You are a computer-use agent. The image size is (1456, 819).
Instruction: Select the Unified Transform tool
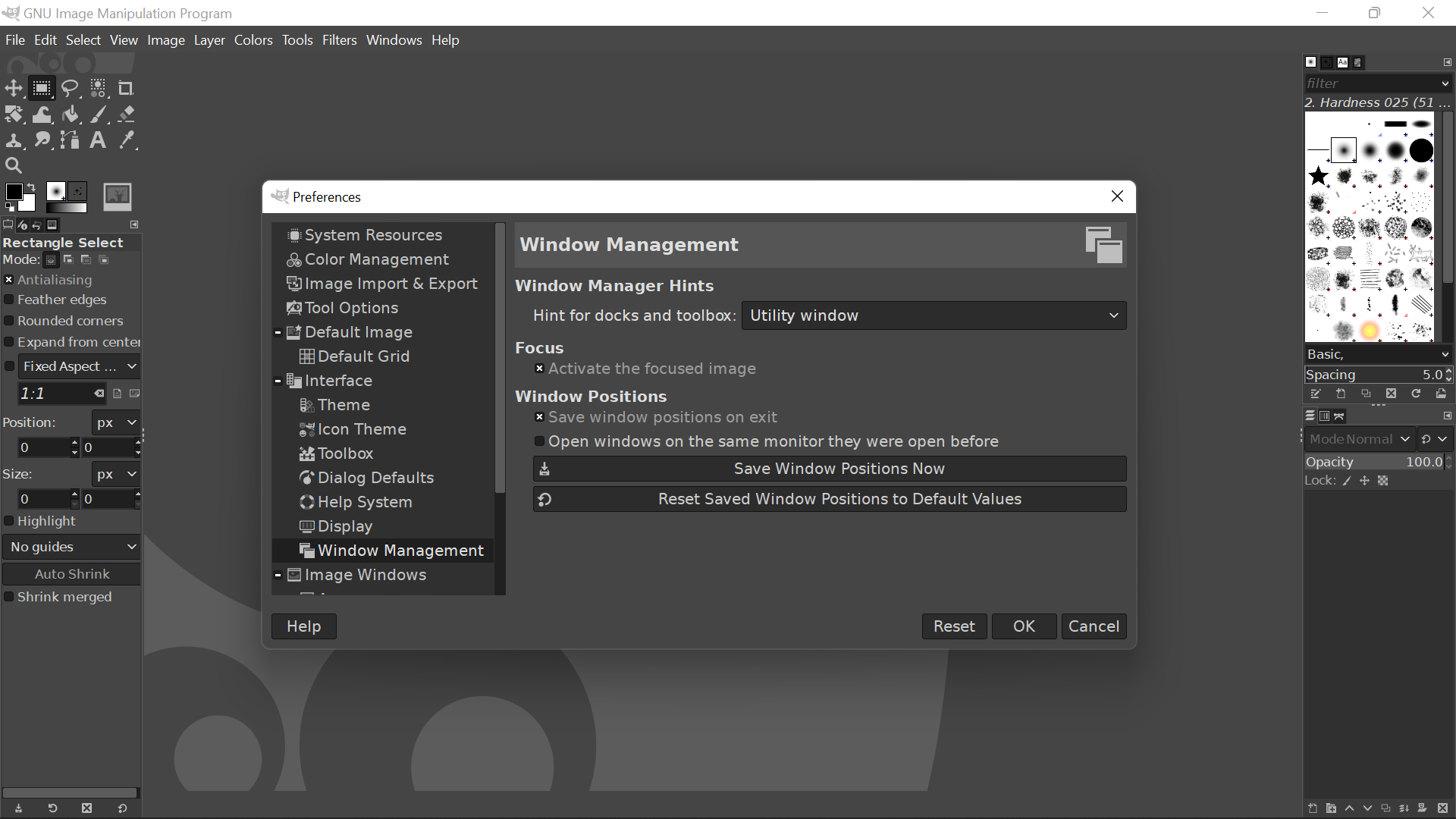(x=14, y=115)
